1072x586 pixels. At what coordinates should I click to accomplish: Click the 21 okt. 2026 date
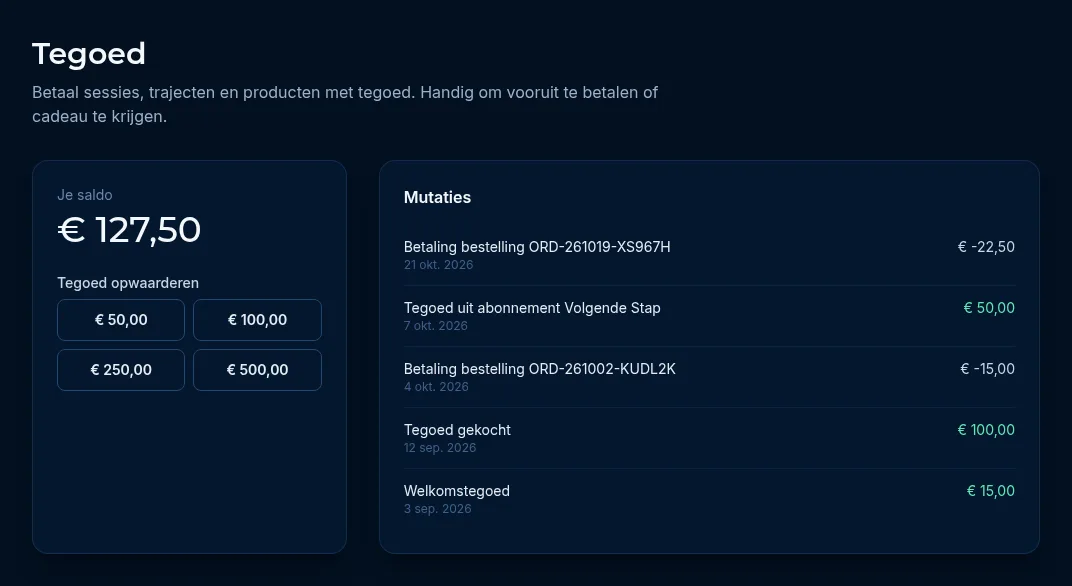(438, 265)
